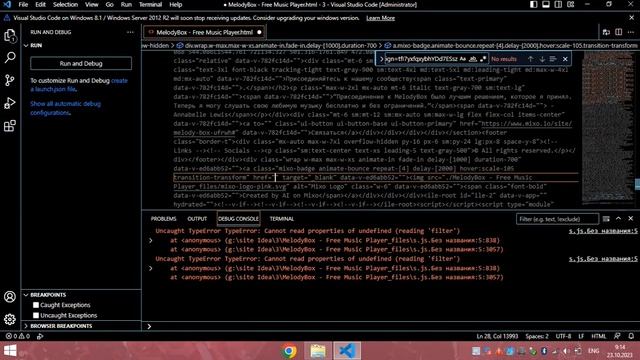
Task: Open the Extensions view
Action: click(10, 126)
